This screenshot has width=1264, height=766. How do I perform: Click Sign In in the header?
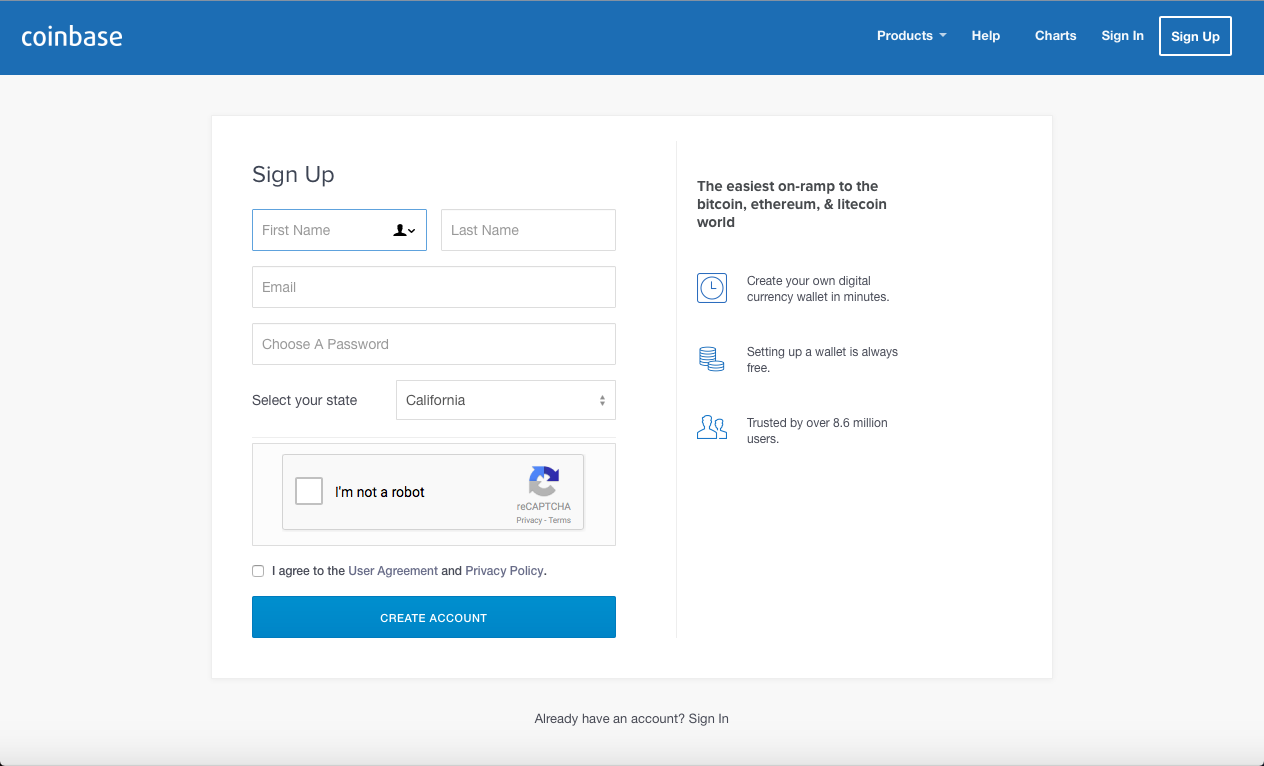coord(1122,36)
